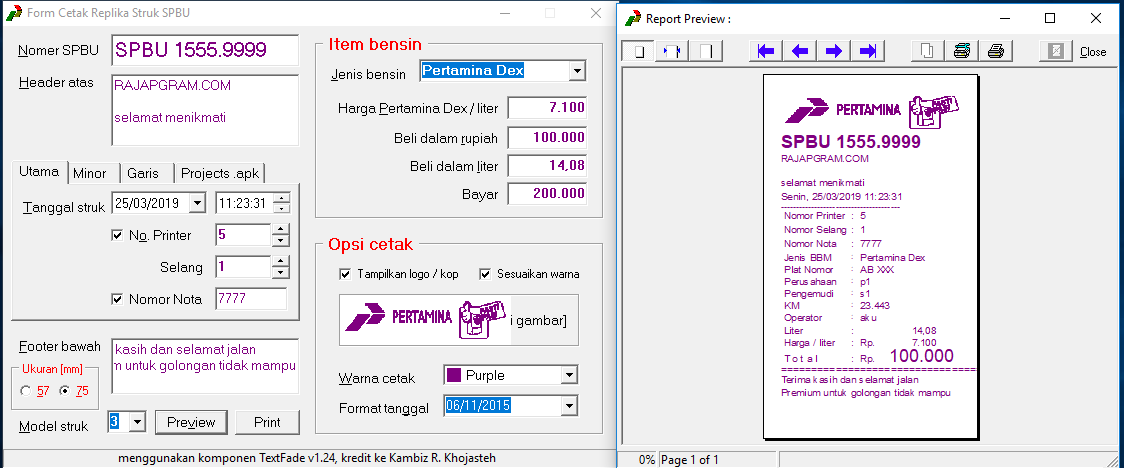
Task: Minimize the Form Cetak Replika Struk window
Action: coord(504,13)
